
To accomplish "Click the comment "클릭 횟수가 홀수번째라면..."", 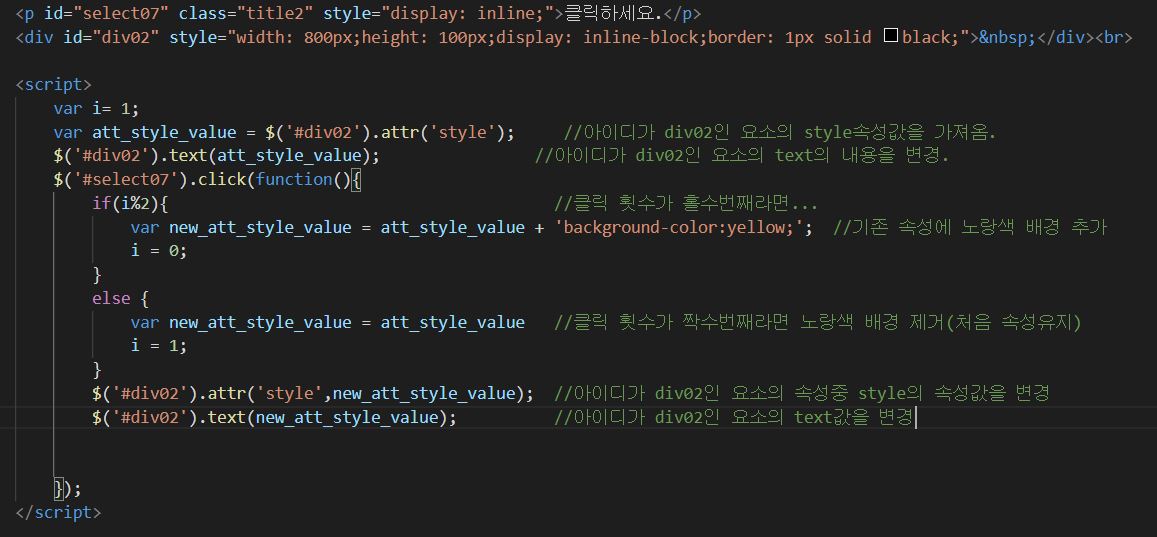I will click(685, 204).
